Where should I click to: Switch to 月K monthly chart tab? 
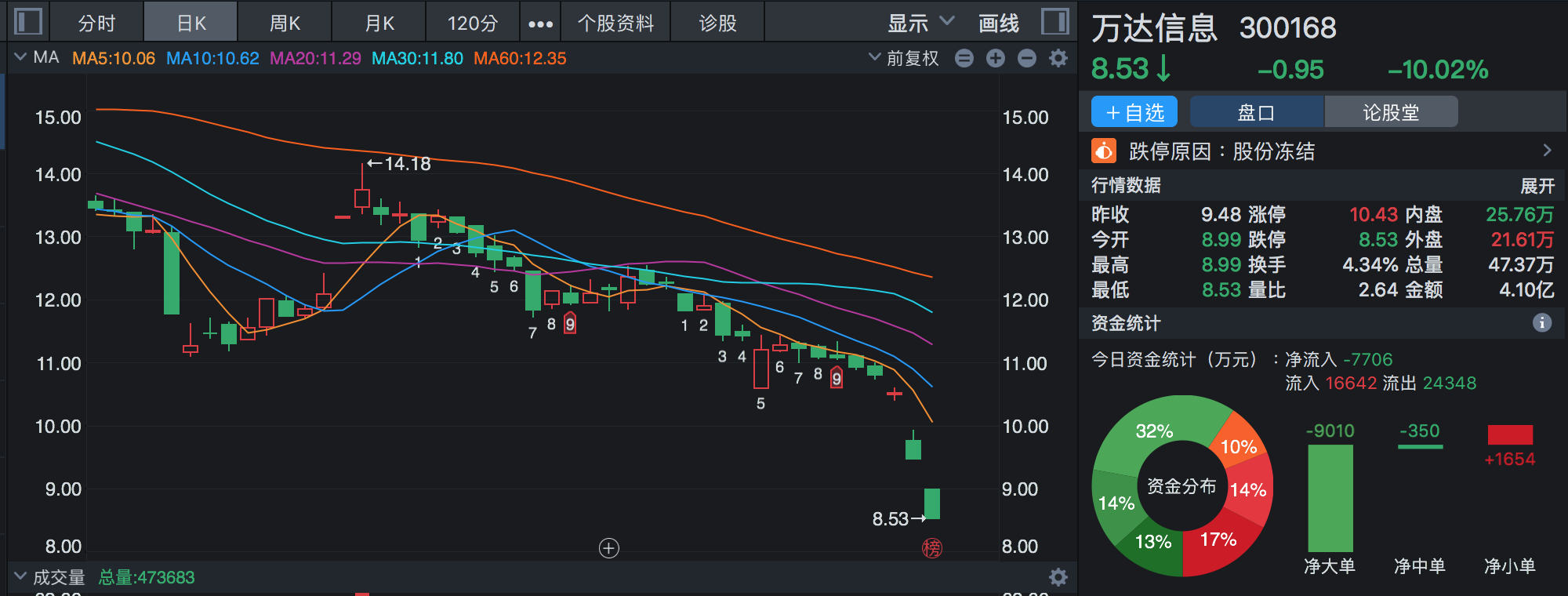379,23
